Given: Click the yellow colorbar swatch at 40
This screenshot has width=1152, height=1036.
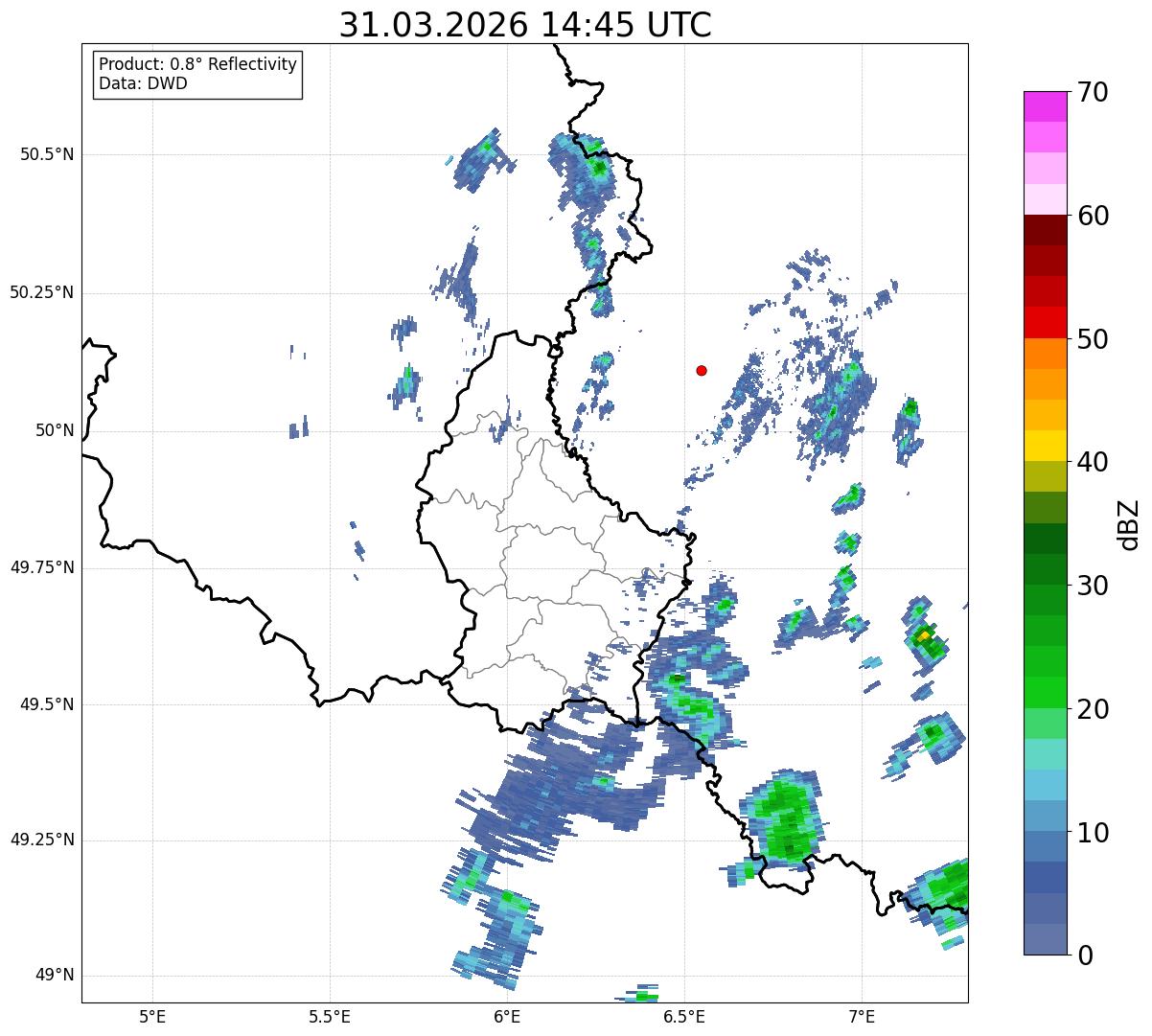Looking at the screenshot, I should (x=1045, y=447).
